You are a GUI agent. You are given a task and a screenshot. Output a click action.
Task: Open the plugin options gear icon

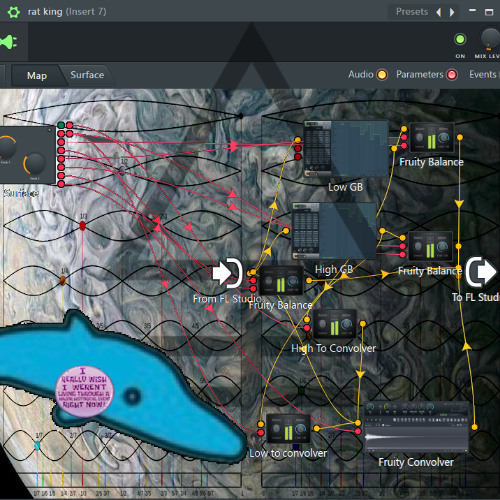click(x=13, y=12)
